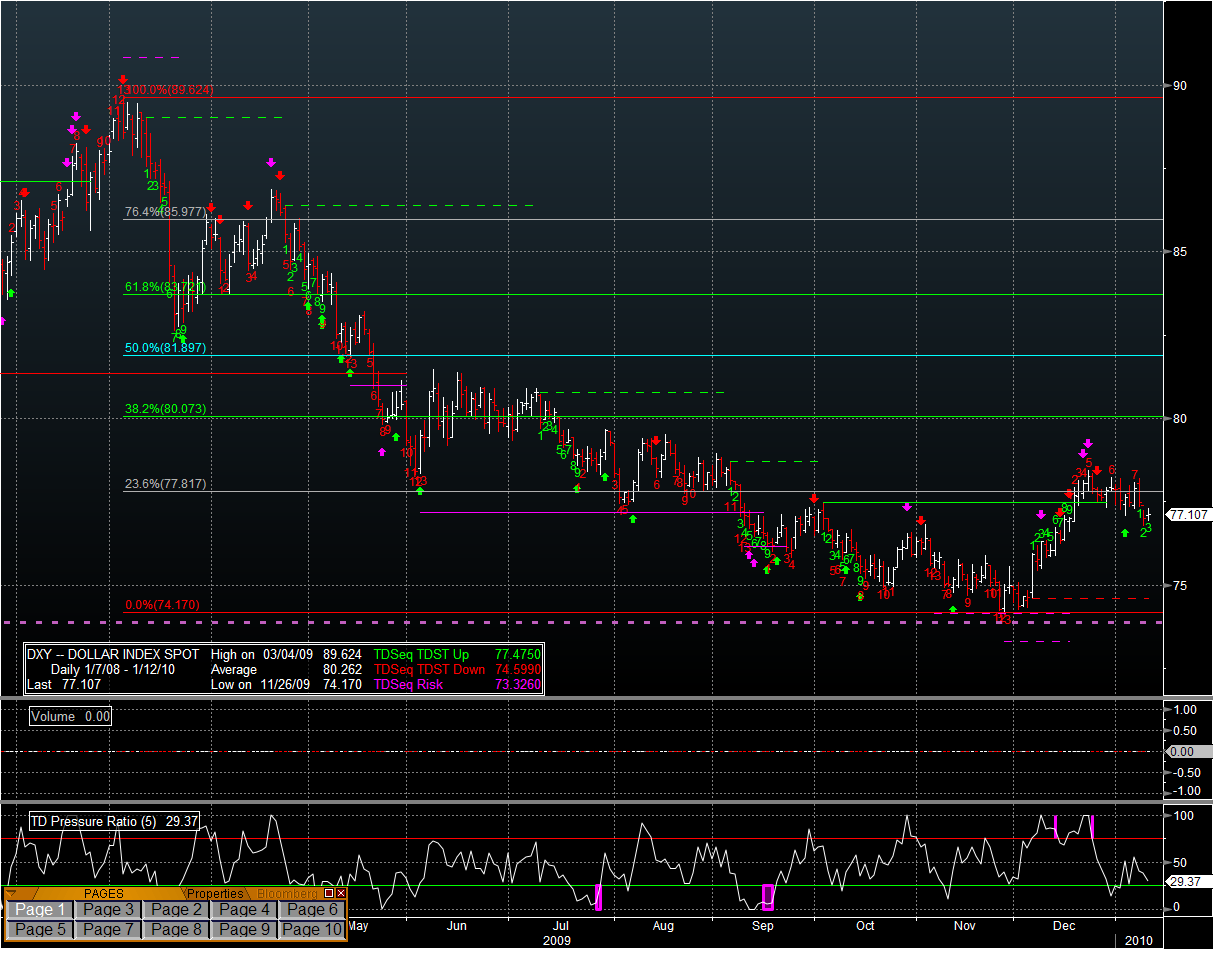Click the Volume 0.00 legend box
Image resolution: width=1213 pixels, height=968 pixels.
(x=70, y=716)
